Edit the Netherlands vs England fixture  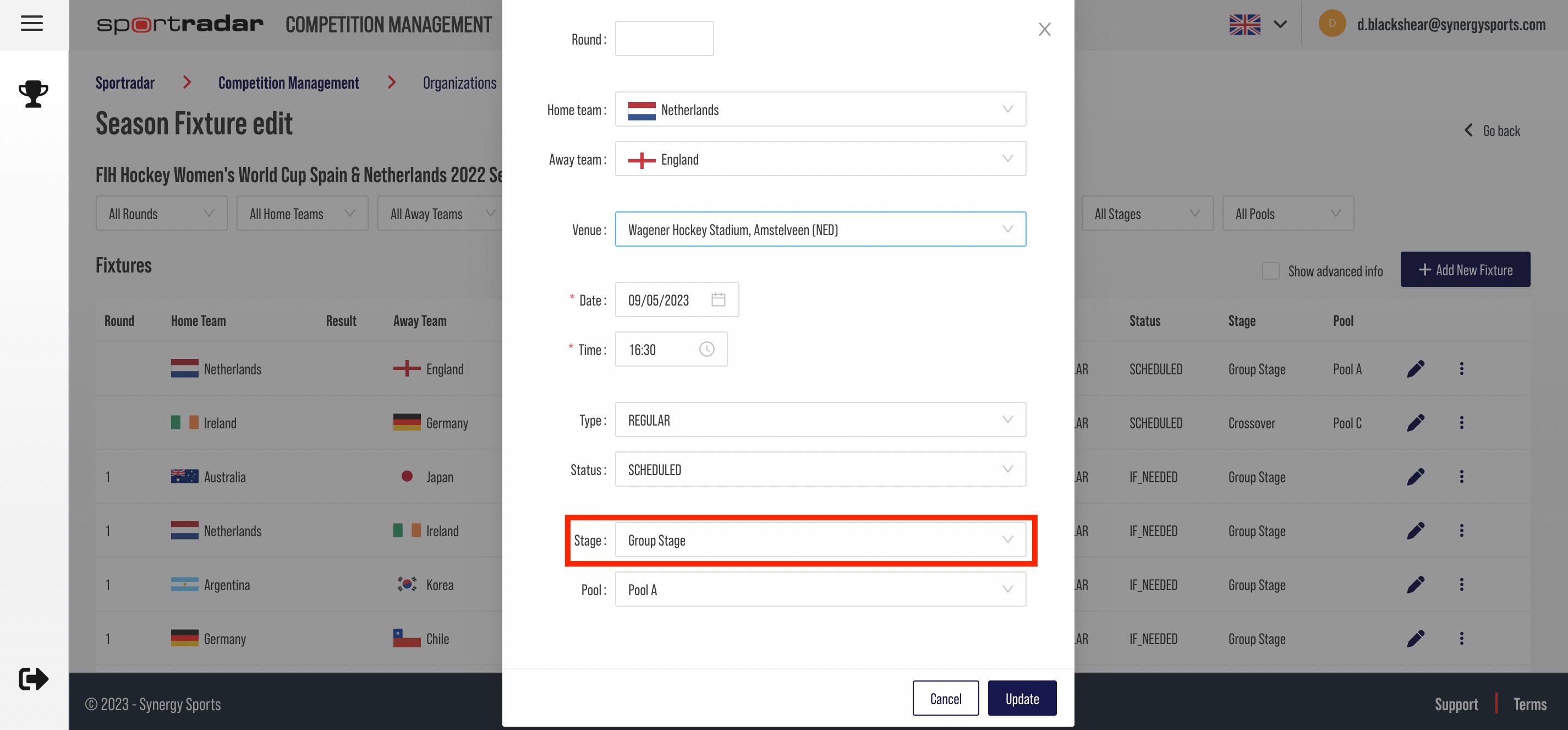[x=1416, y=369]
